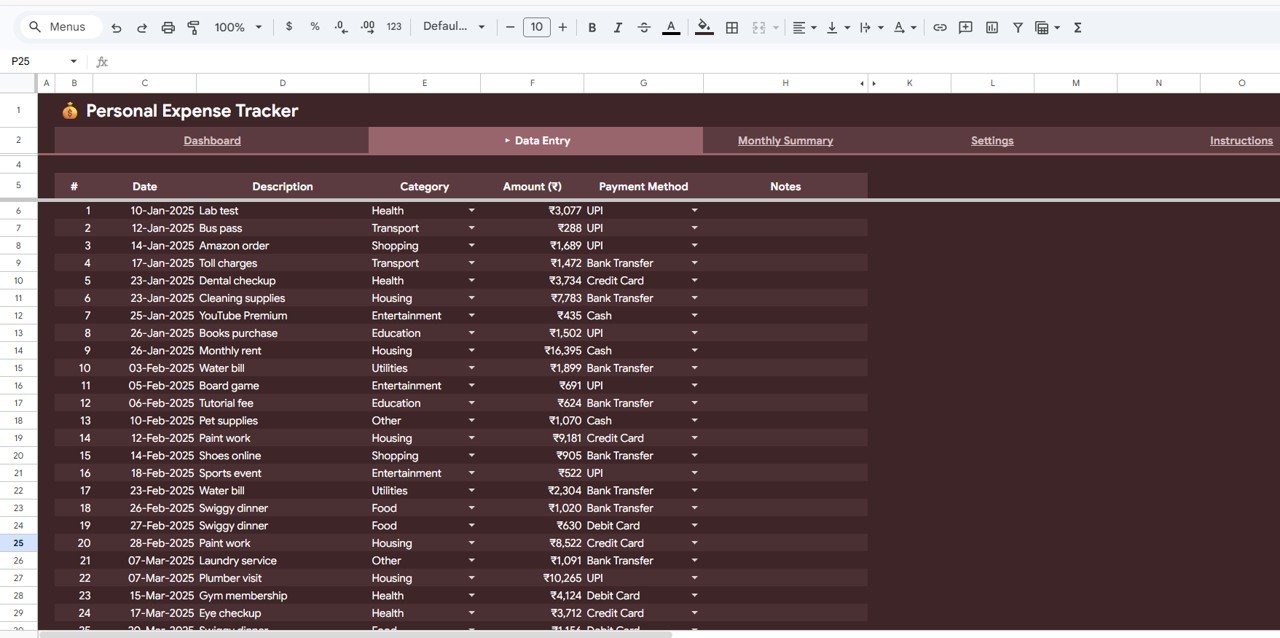Open the Menus search
The width and height of the screenshot is (1280, 638).
click(x=58, y=27)
